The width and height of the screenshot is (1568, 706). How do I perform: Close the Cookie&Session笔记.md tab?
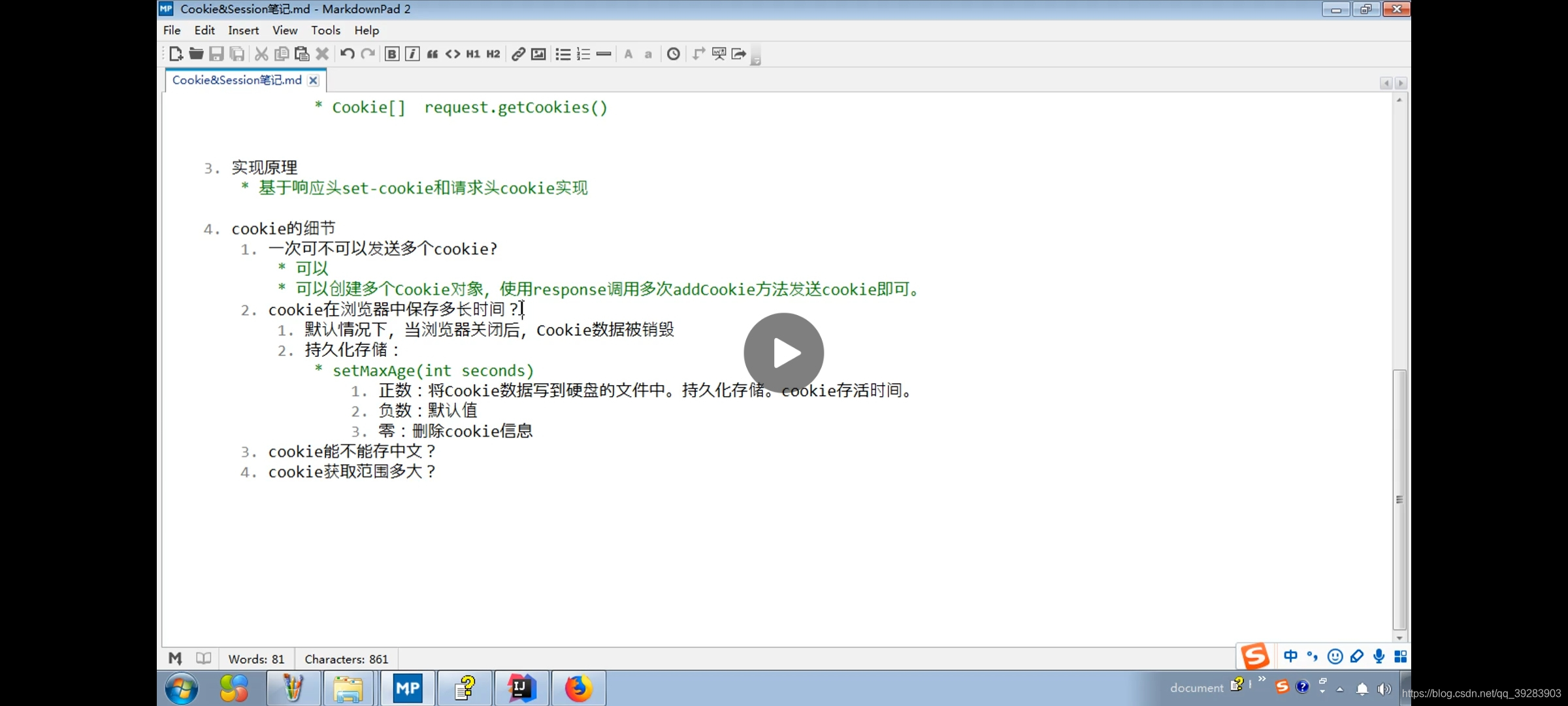tap(314, 80)
